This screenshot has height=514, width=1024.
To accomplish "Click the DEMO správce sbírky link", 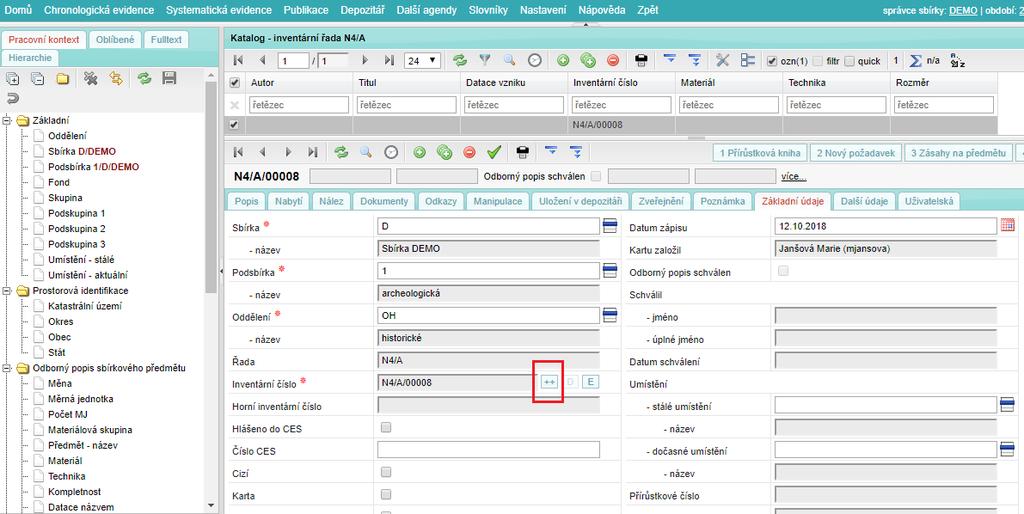I will [x=963, y=10].
